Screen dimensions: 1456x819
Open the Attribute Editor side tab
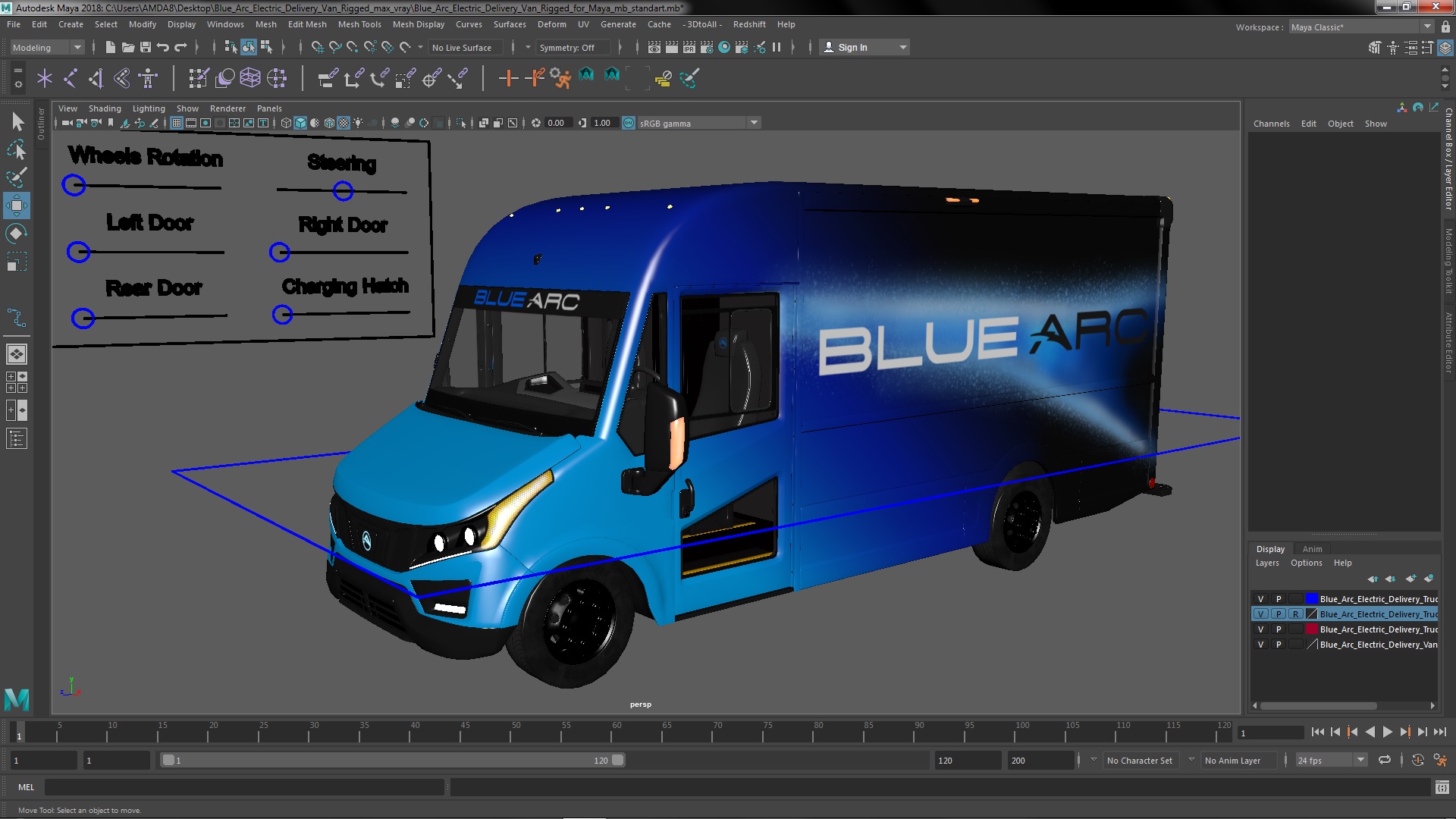point(1448,343)
